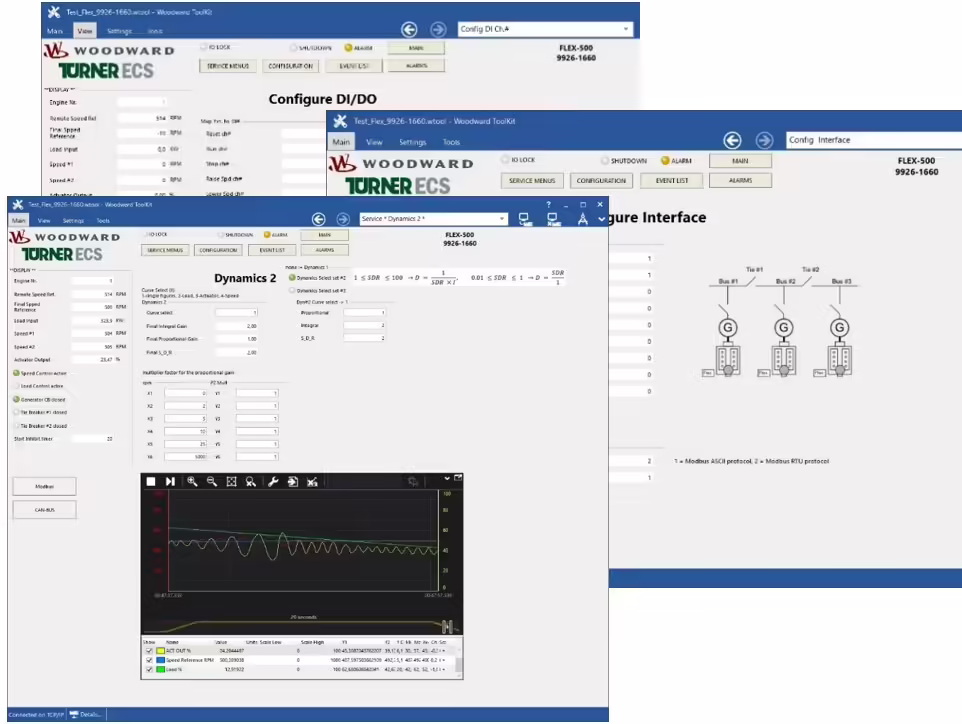Image resolution: width=962 pixels, height=724 pixels.
Task: Uncheck the Speed Reference RPM show checkbox
Action: point(149,660)
